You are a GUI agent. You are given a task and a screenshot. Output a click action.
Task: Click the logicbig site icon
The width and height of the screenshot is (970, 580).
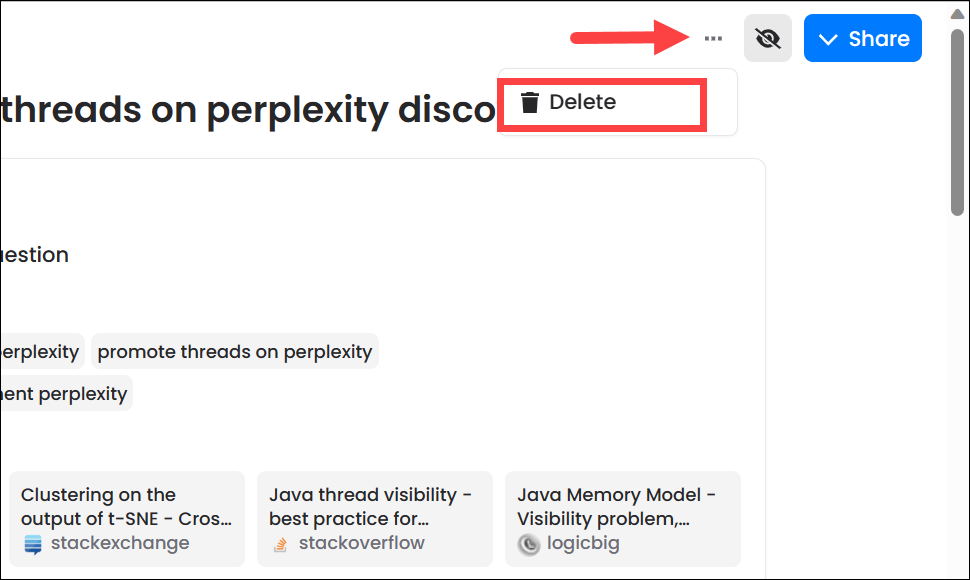coord(529,544)
